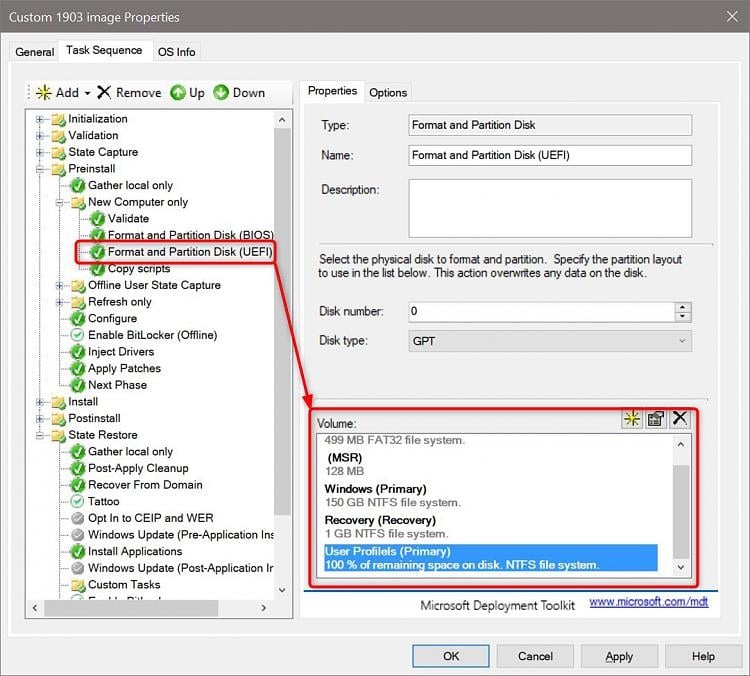Viewport: 750px width, 676px height.
Task: Click the Help button
Action: coord(703,656)
